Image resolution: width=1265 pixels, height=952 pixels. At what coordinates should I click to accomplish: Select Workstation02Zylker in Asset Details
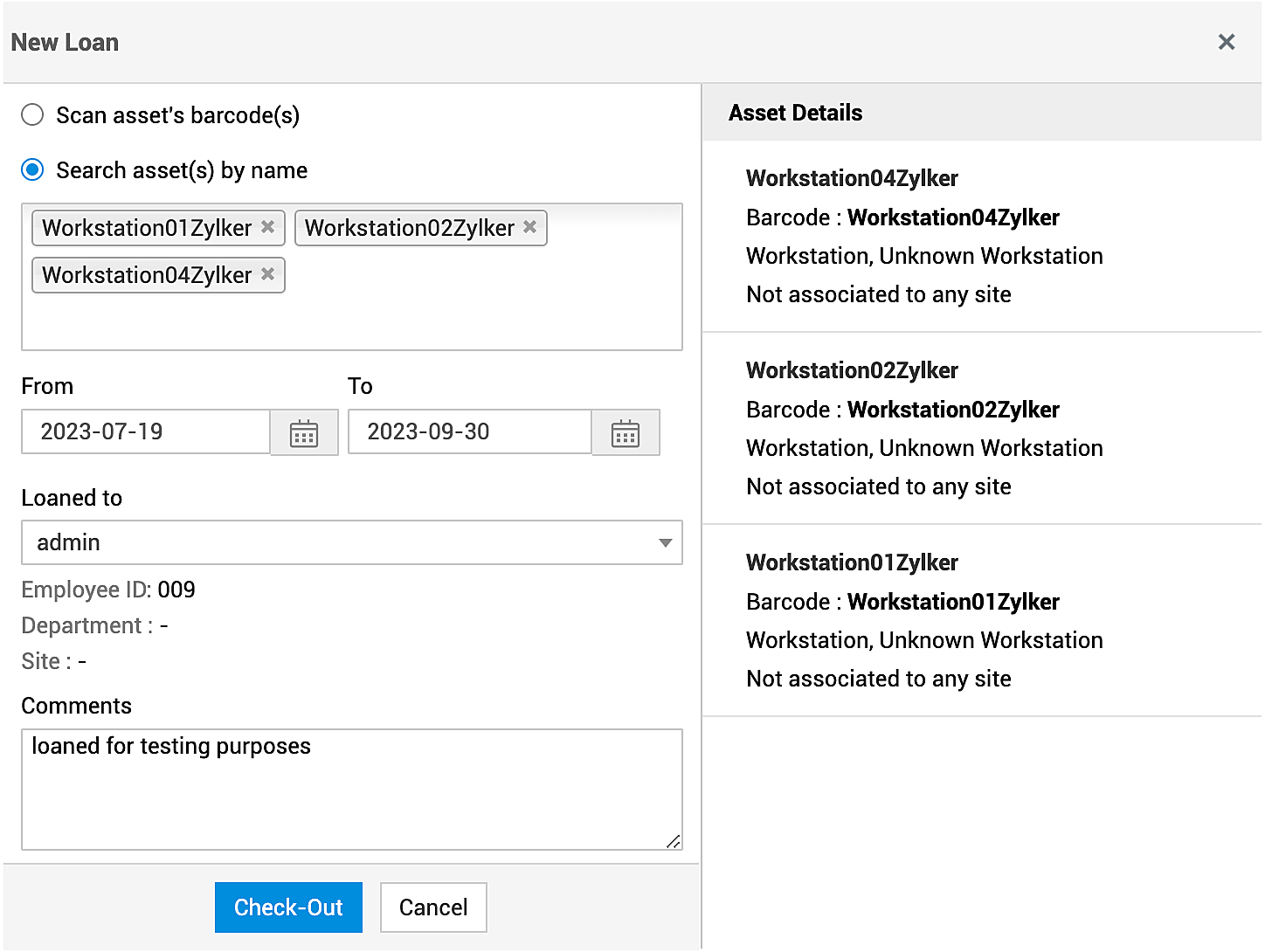tap(852, 370)
